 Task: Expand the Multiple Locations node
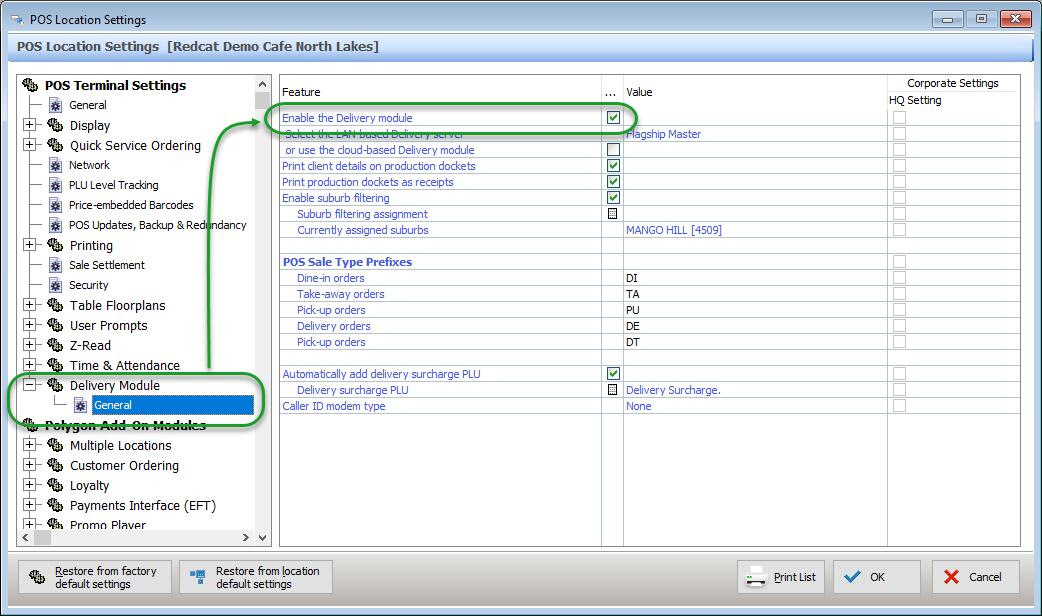[x=31, y=445]
